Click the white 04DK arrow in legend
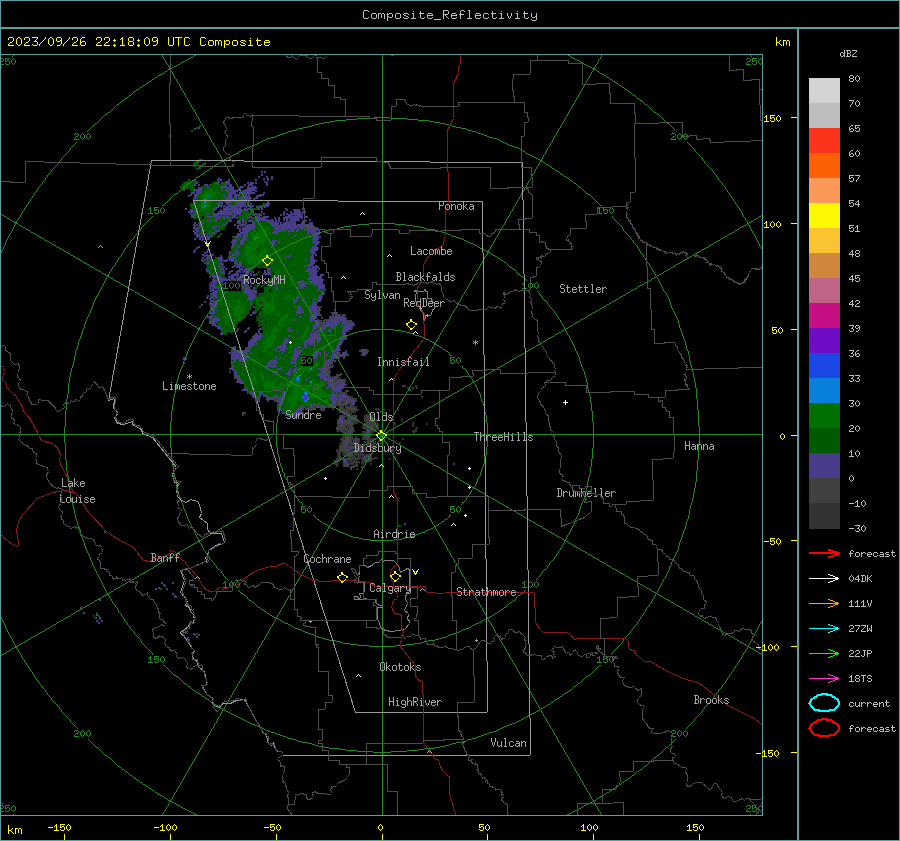 824,578
